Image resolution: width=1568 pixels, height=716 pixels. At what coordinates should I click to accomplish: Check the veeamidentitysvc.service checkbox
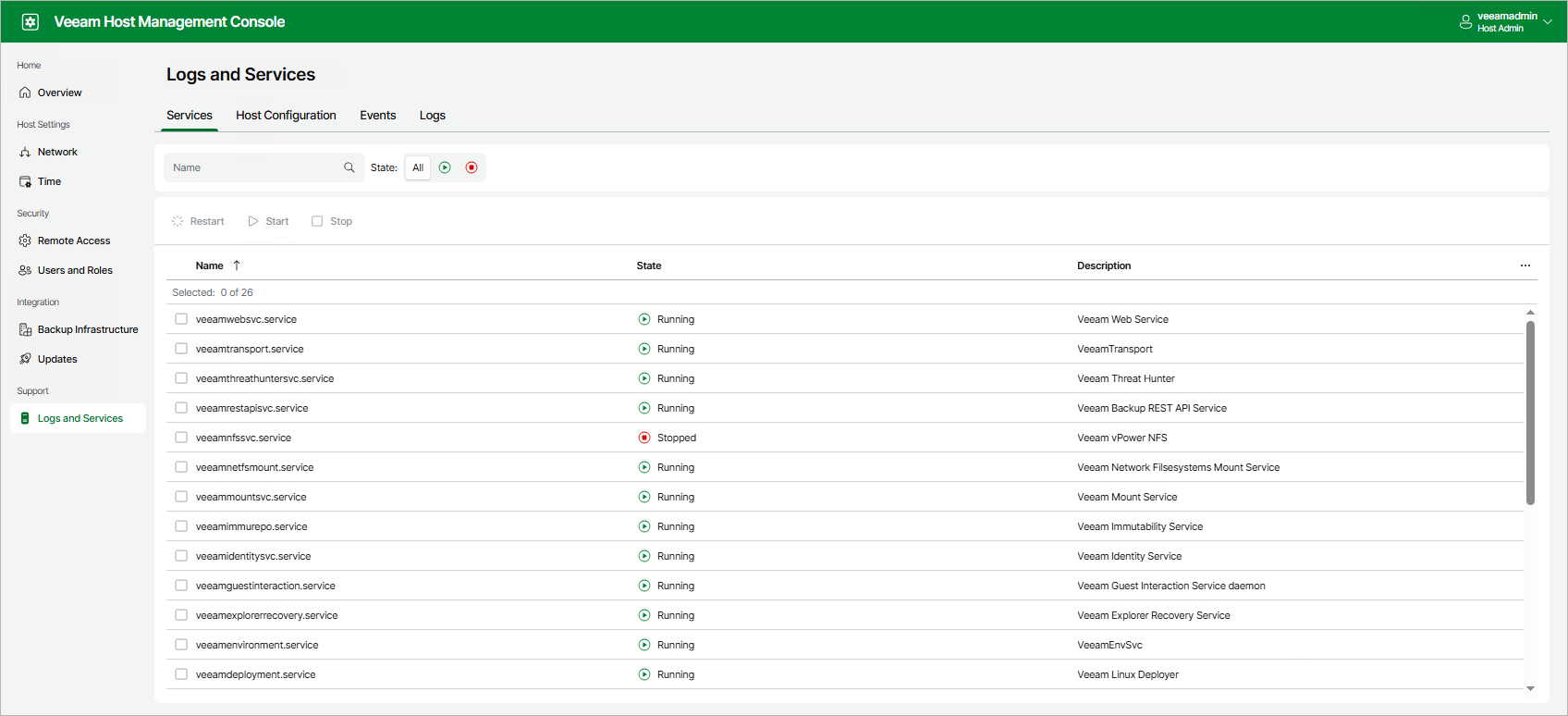tap(181, 556)
